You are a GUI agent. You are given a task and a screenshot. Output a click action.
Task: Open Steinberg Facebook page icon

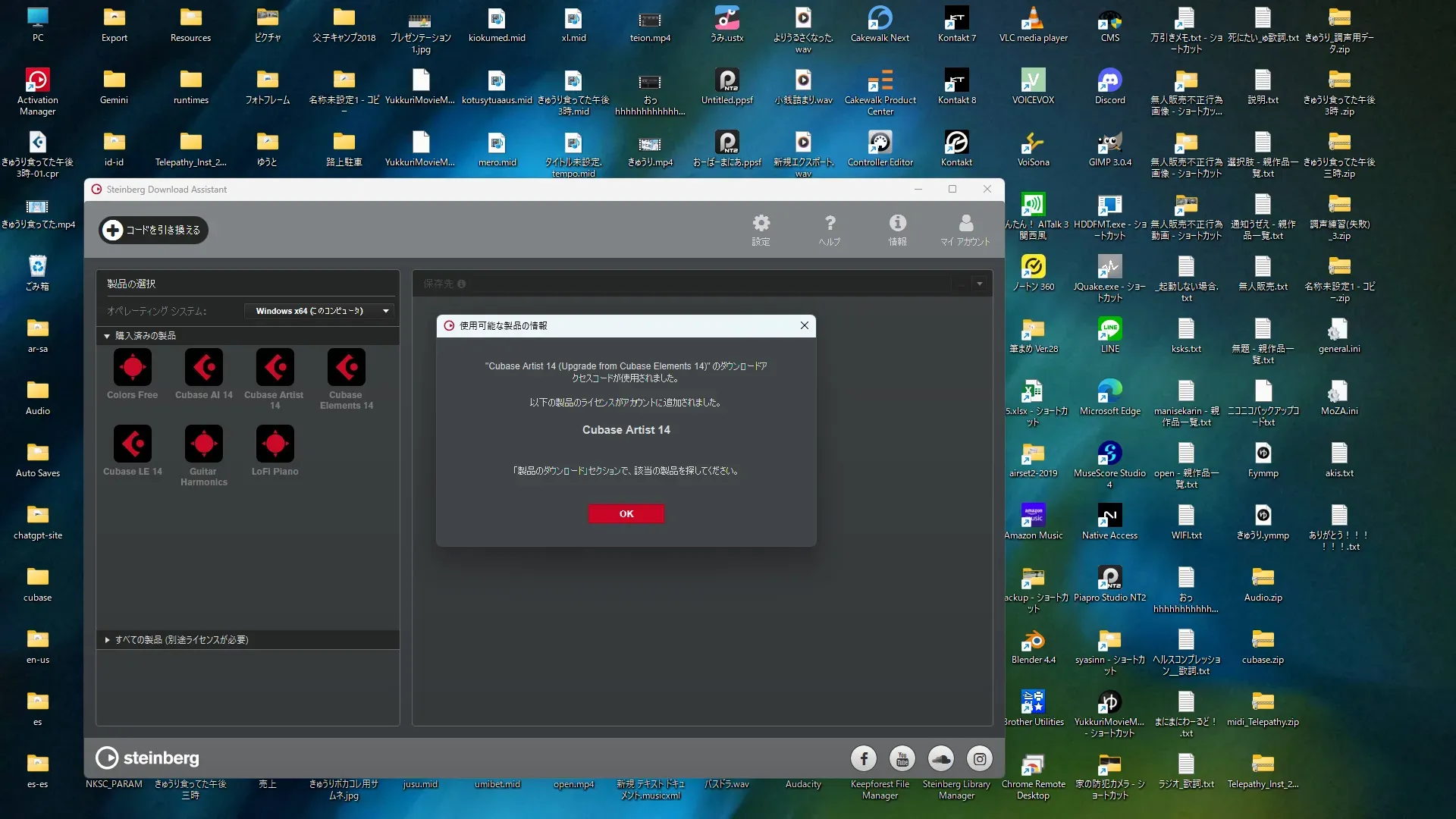(864, 758)
